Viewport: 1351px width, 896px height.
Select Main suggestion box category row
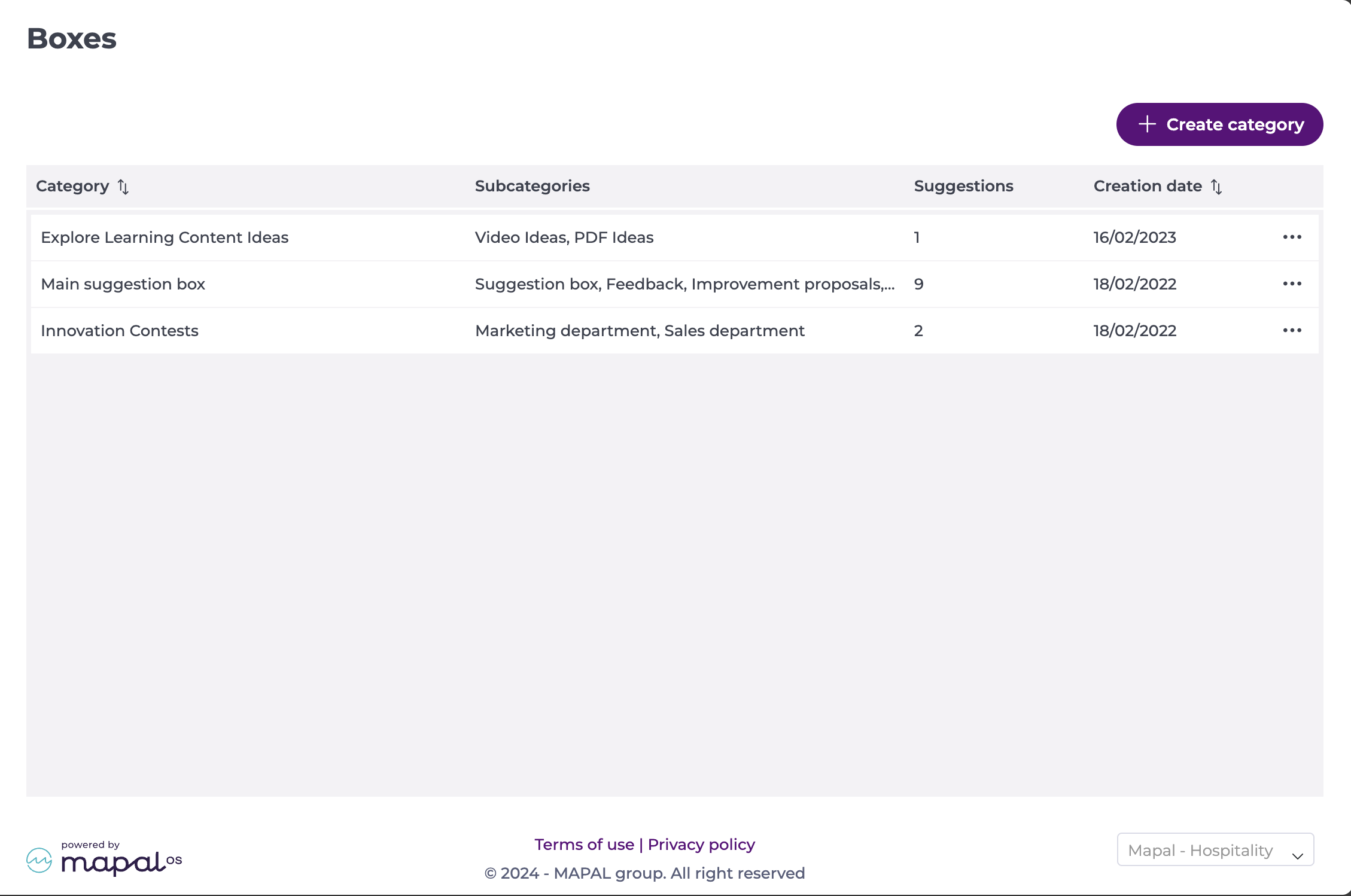[123, 284]
